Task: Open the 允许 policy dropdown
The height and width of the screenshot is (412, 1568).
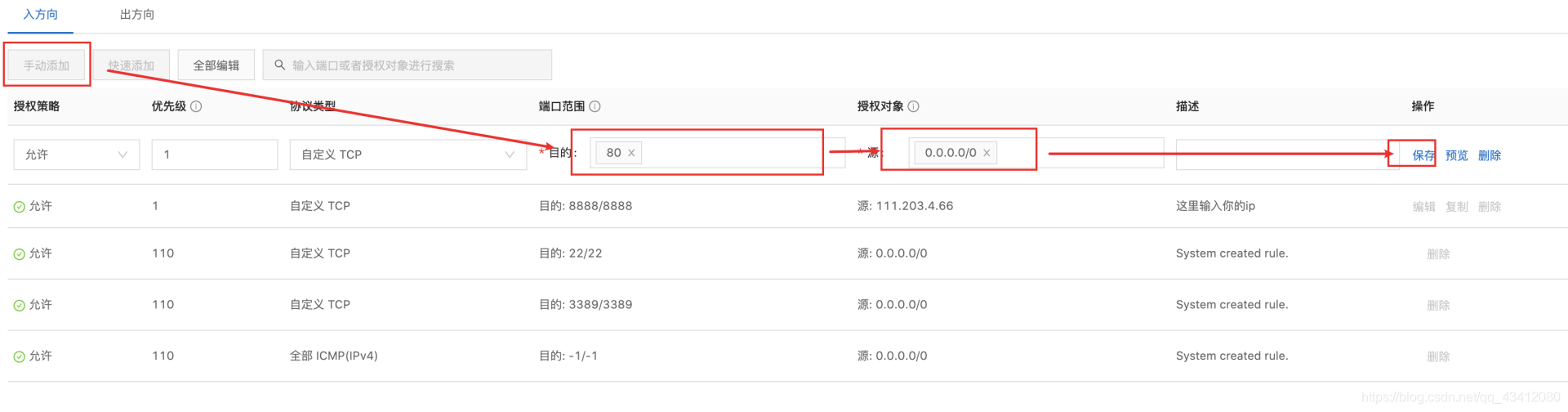Action: [76, 154]
